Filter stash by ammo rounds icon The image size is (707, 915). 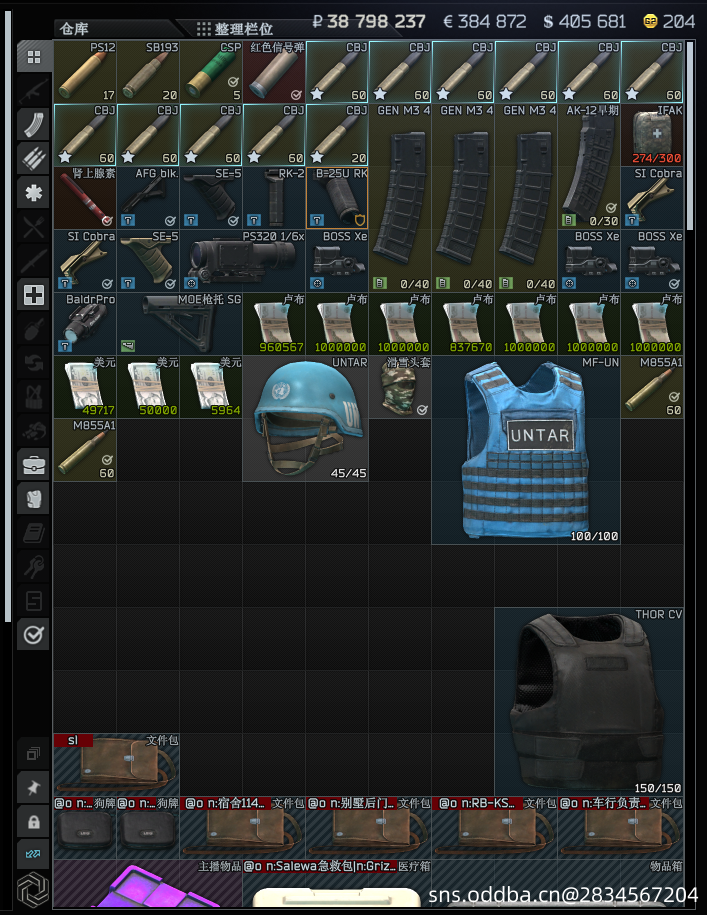pos(34,159)
